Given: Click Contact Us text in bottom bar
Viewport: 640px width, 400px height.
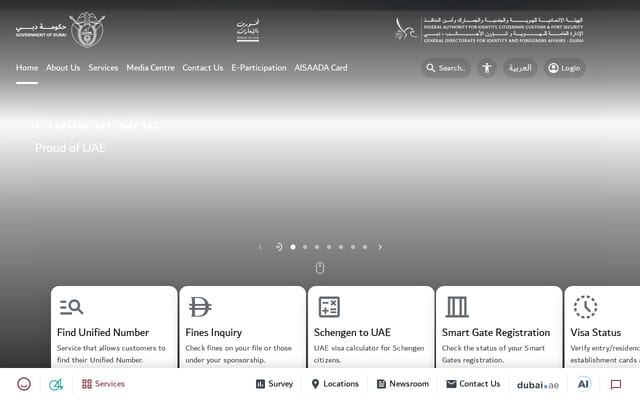Looking at the screenshot, I should (x=480, y=384).
